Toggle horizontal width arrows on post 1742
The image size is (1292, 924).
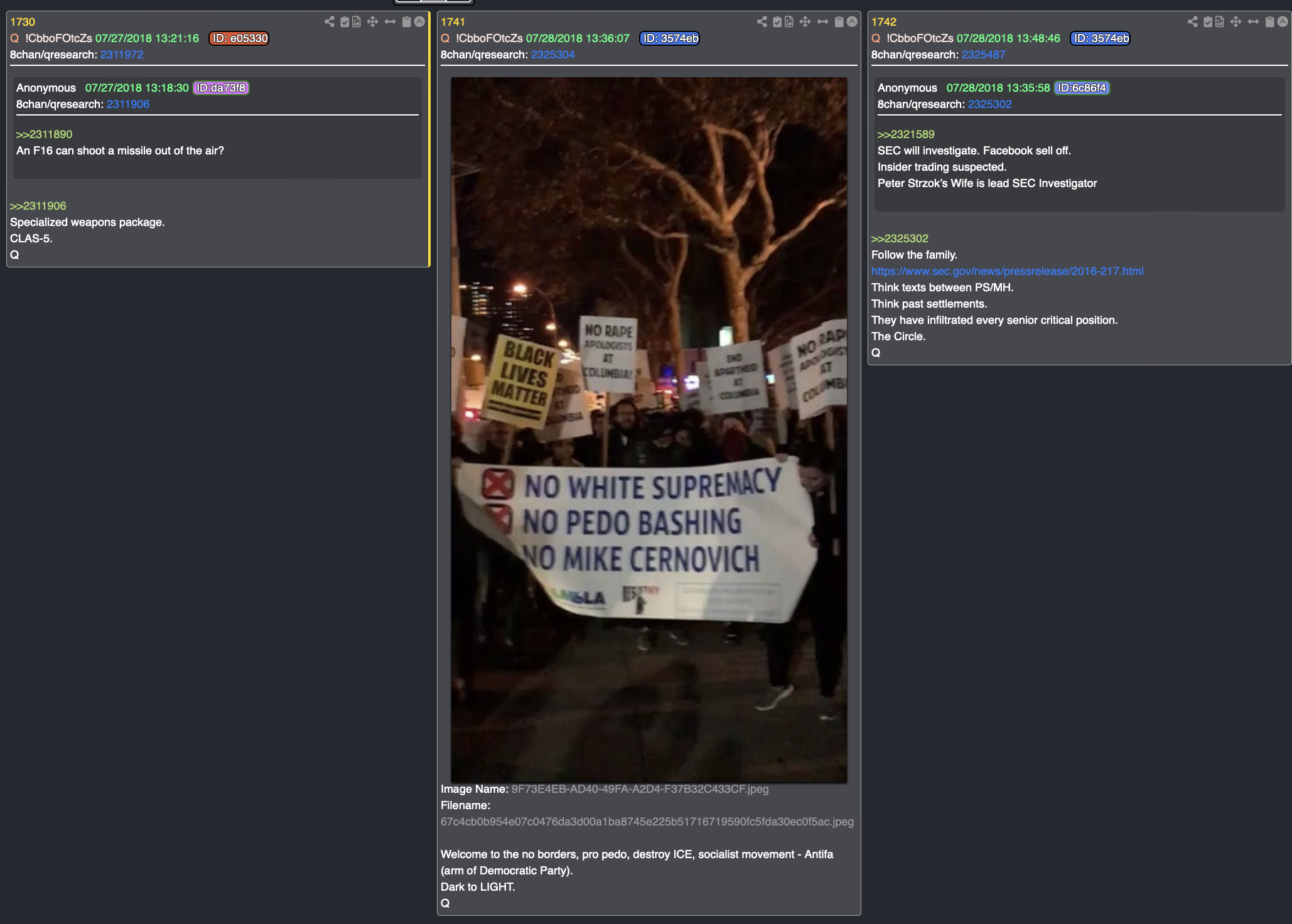coord(1253,22)
